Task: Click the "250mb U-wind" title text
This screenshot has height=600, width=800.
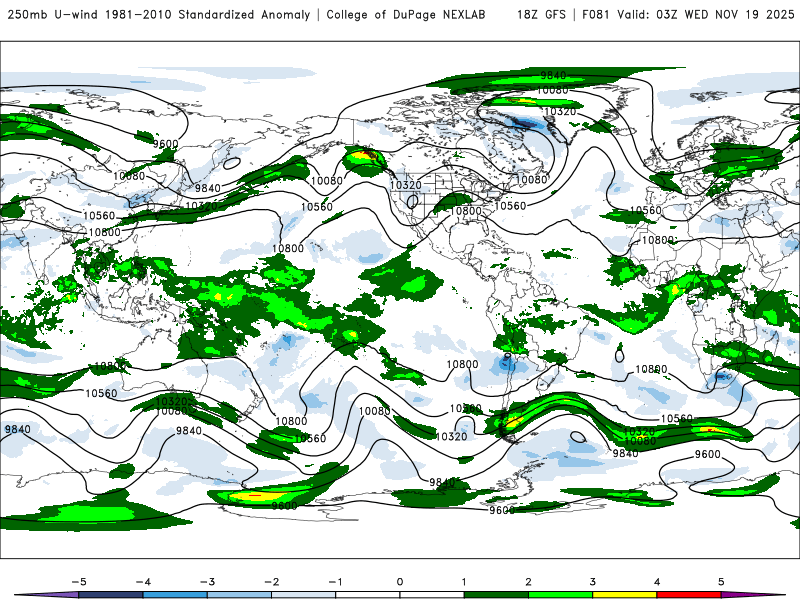Action: point(53,14)
